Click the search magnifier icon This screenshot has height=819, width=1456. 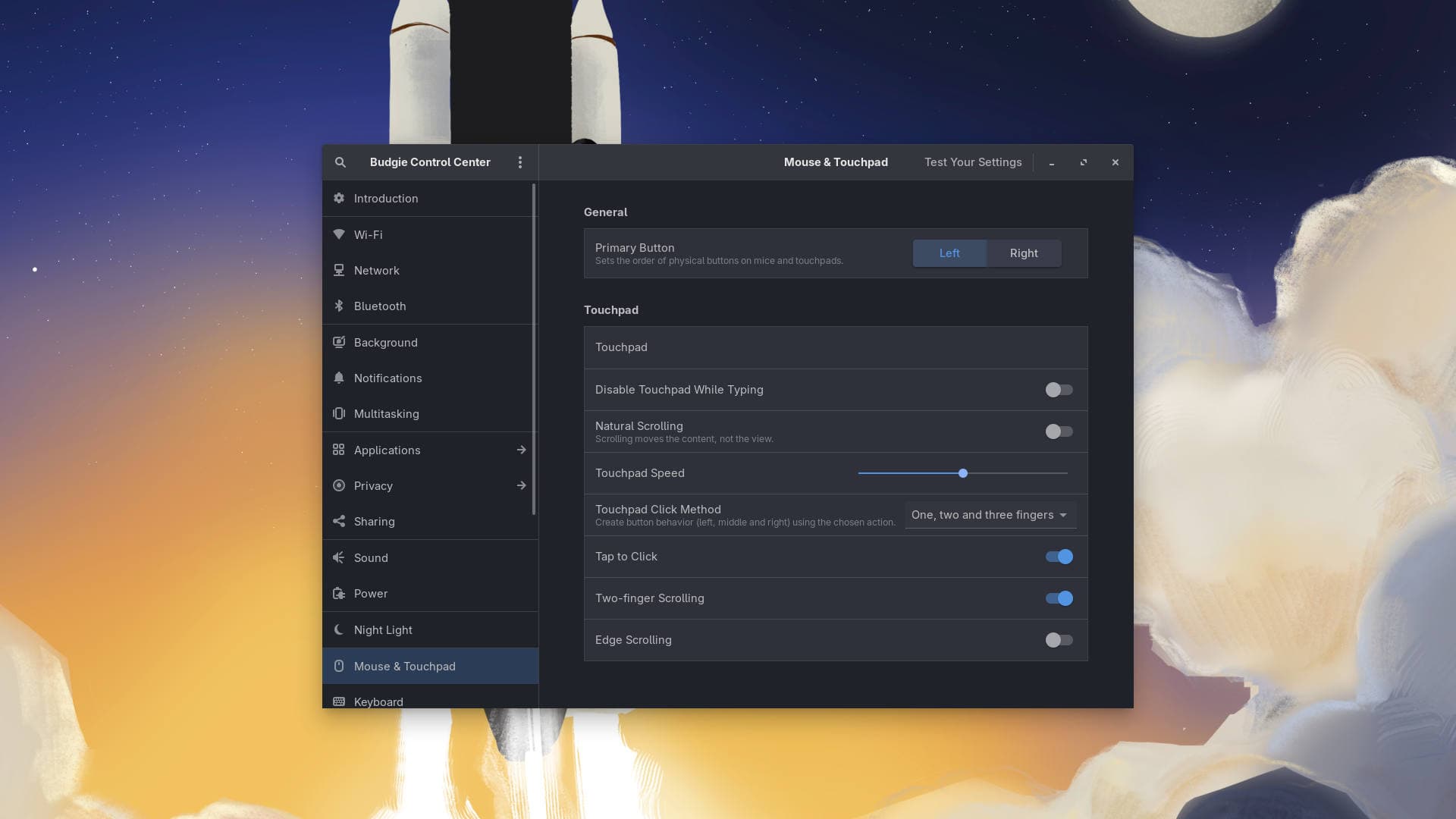pyautogui.click(x=340, y=162)
